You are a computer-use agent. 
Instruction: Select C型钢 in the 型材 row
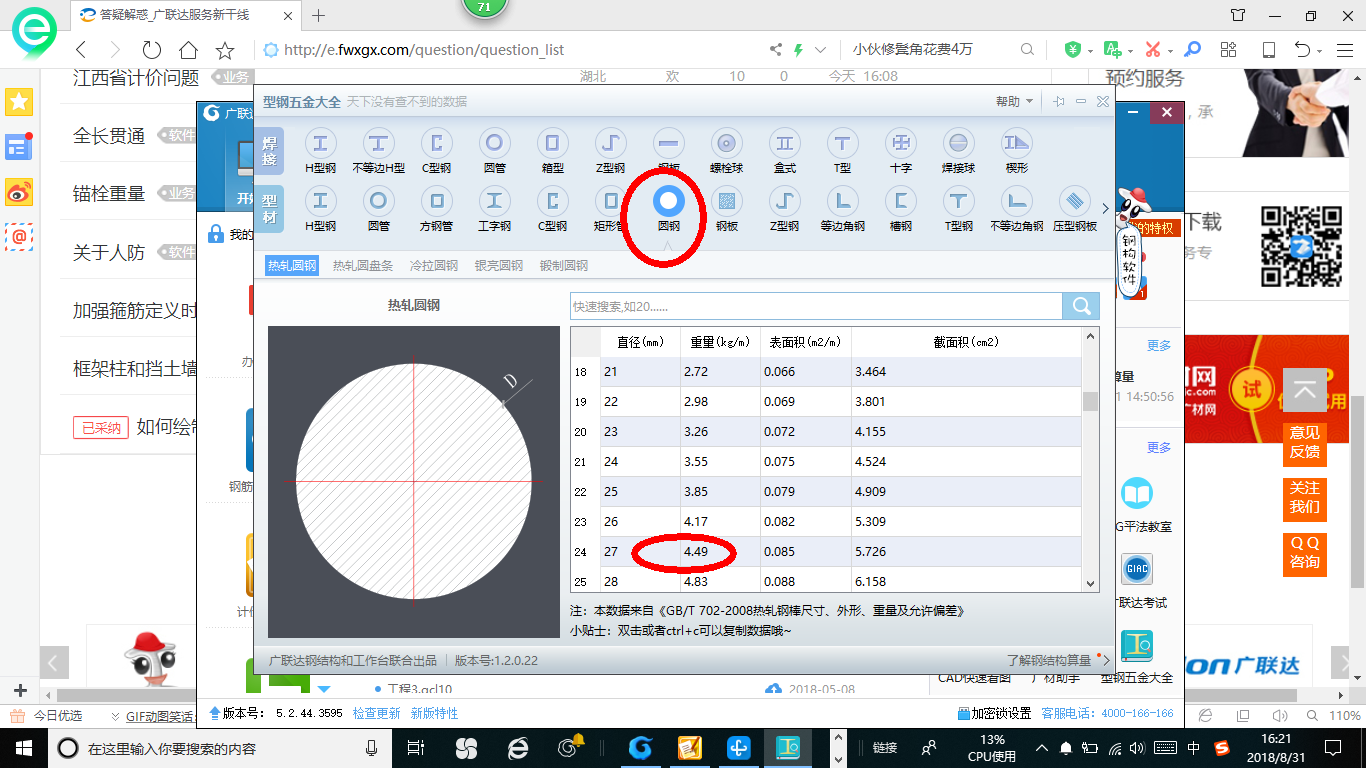click(x=552, y=209)
